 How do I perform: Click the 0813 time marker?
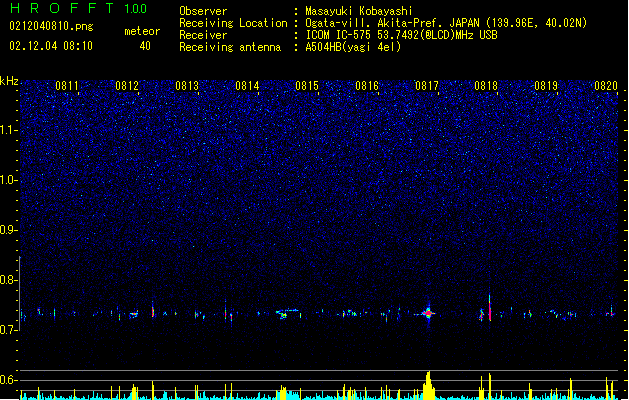pyautogui.click(x=187, y=86)
